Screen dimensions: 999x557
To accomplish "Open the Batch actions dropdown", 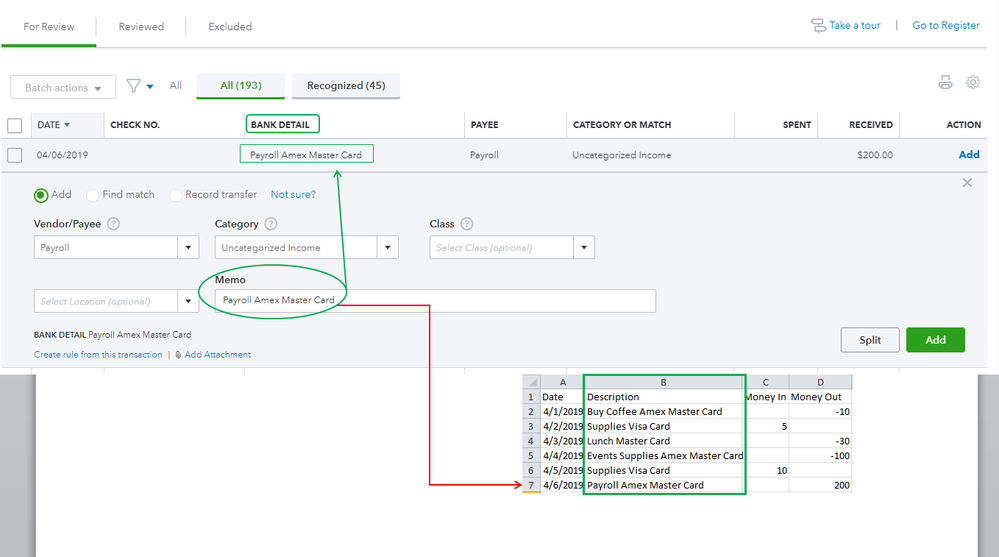I will pos(63,88).
